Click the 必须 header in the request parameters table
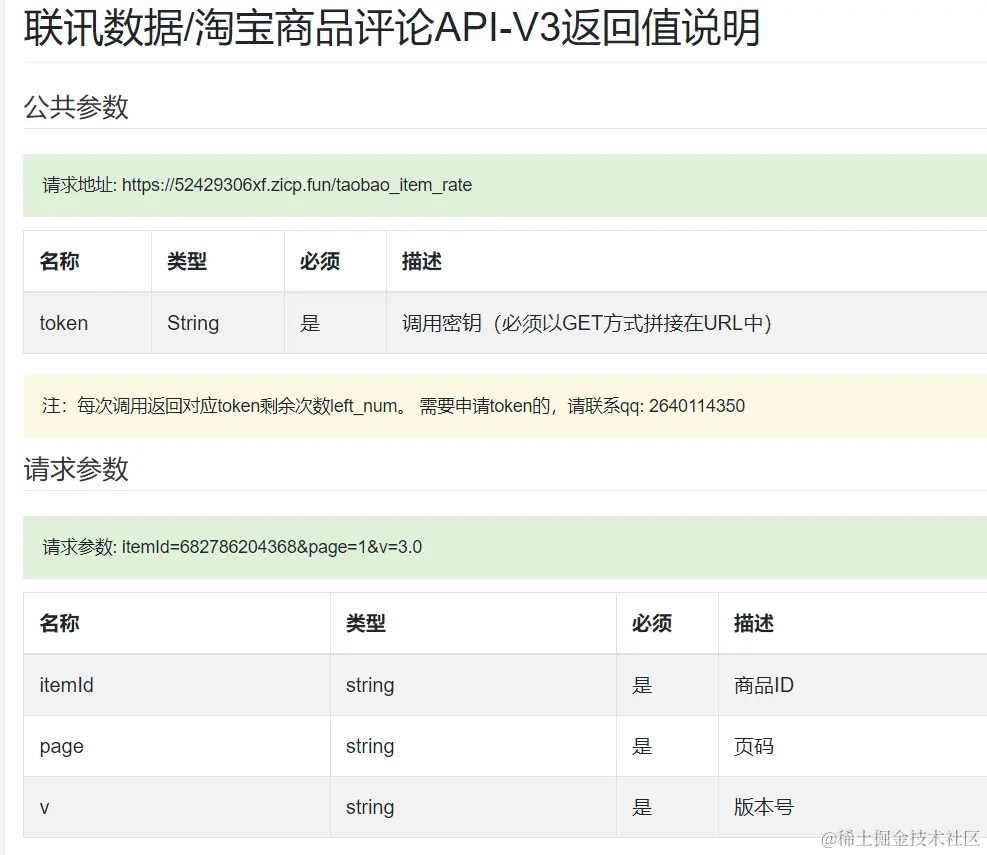The image size is (987, 855). [651, 623]
